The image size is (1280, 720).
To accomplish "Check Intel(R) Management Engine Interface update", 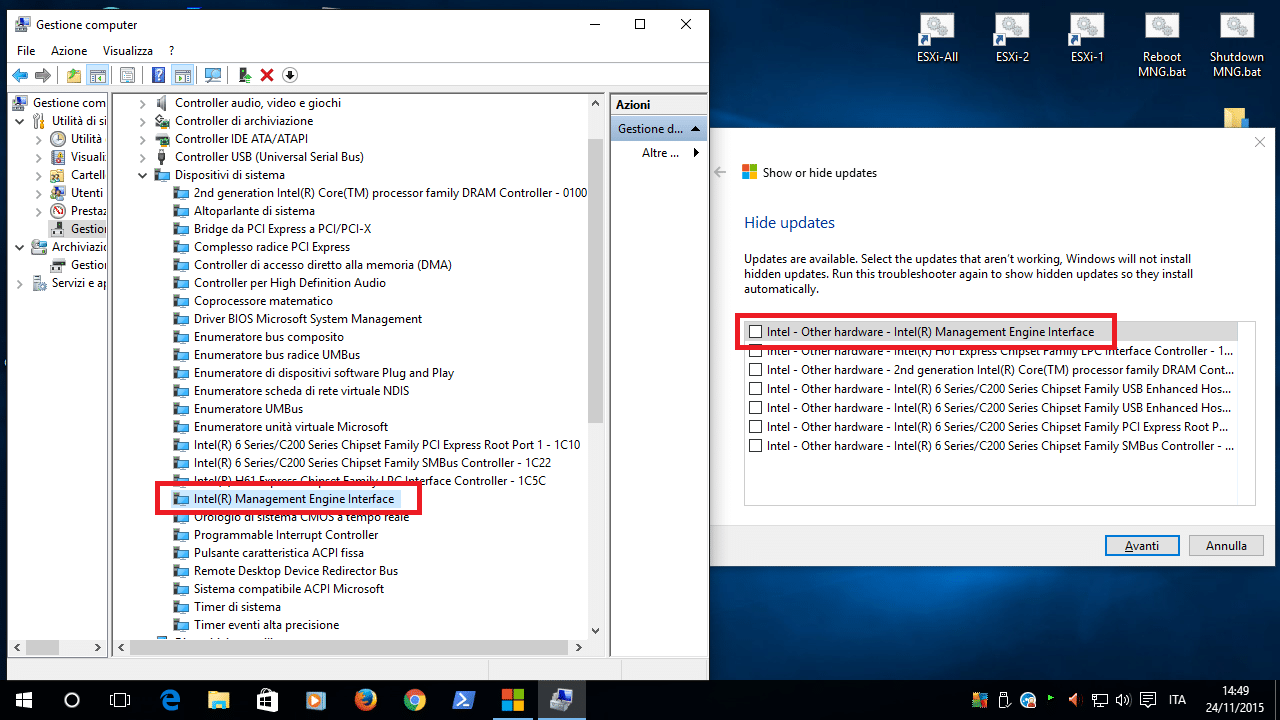I will [755, 332].
